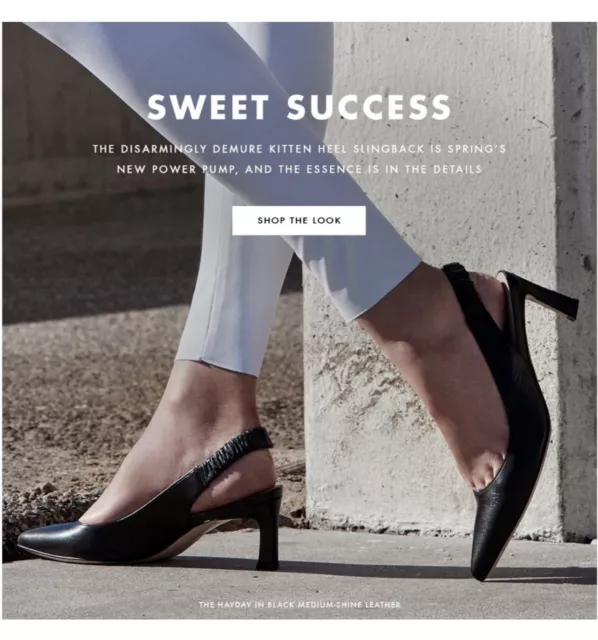The image size is (598, 640).
Task: Click the word SUCCESS in the headline
Action: click(x=369, y=107)
